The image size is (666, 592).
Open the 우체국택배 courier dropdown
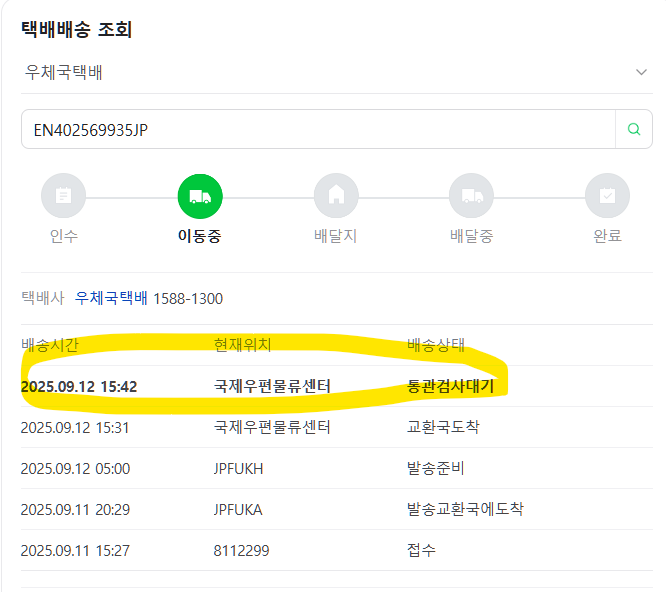337,72
